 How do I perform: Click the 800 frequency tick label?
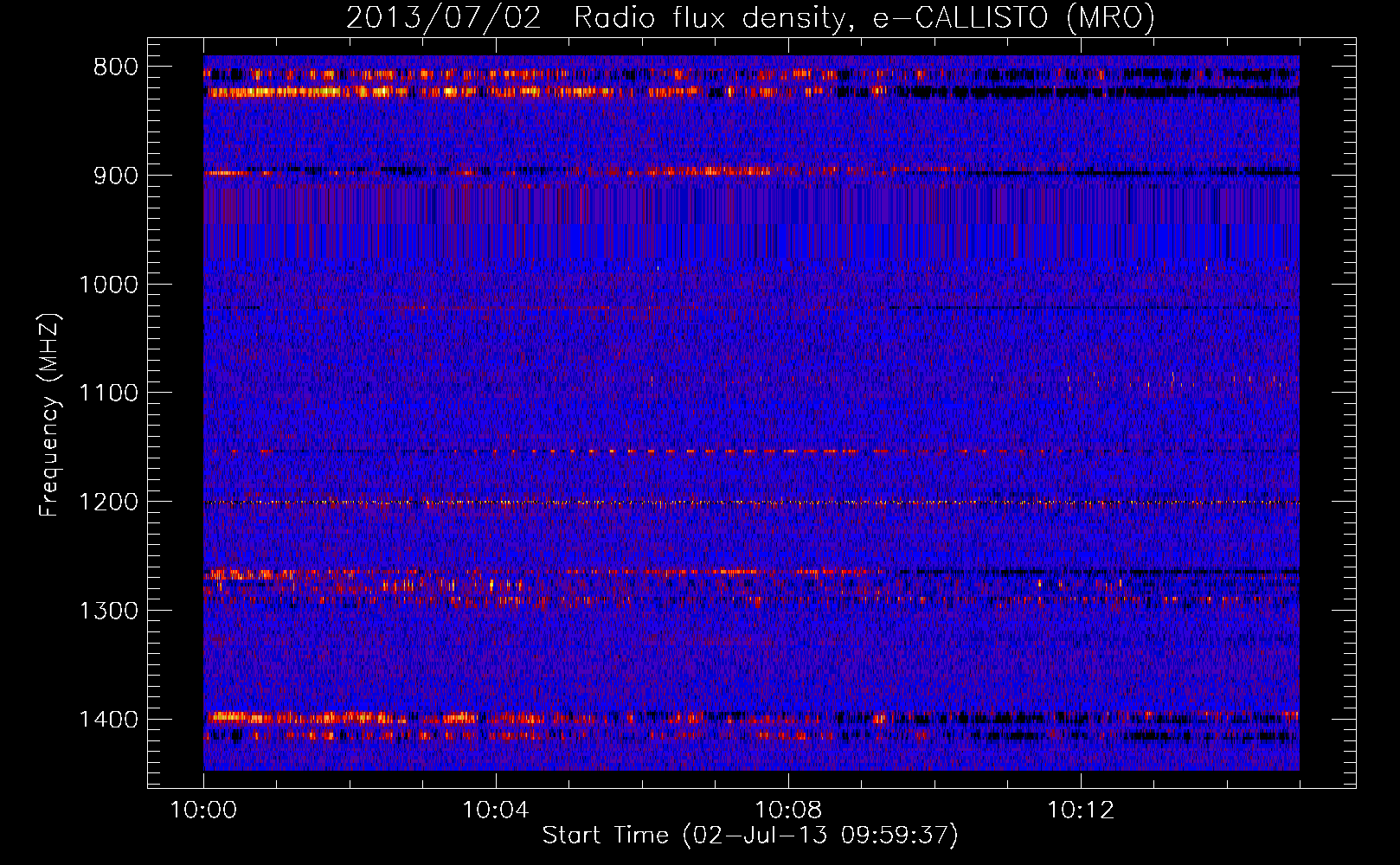click(x=116, y=67)
